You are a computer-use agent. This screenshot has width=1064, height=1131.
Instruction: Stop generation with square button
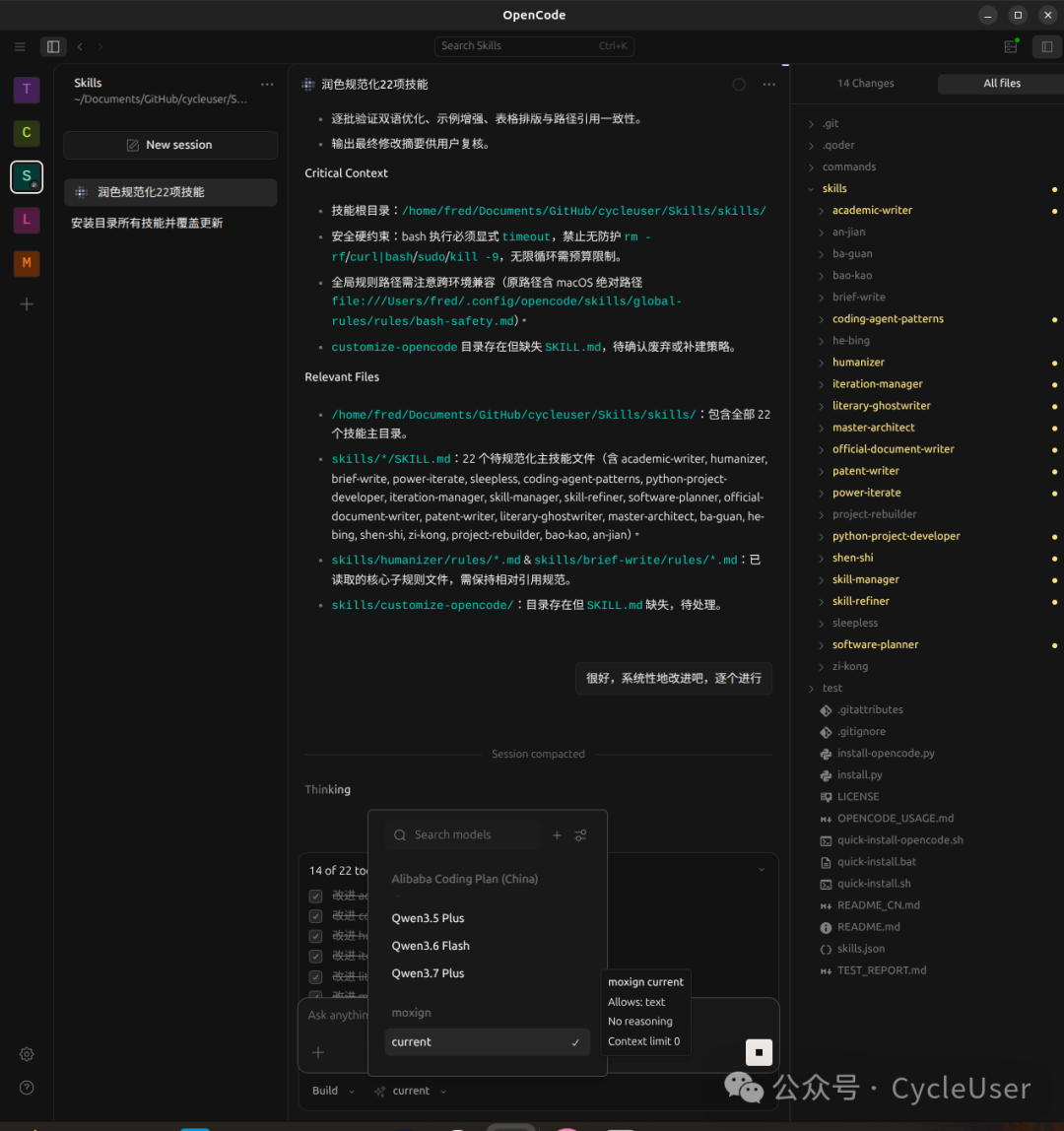759,1052
